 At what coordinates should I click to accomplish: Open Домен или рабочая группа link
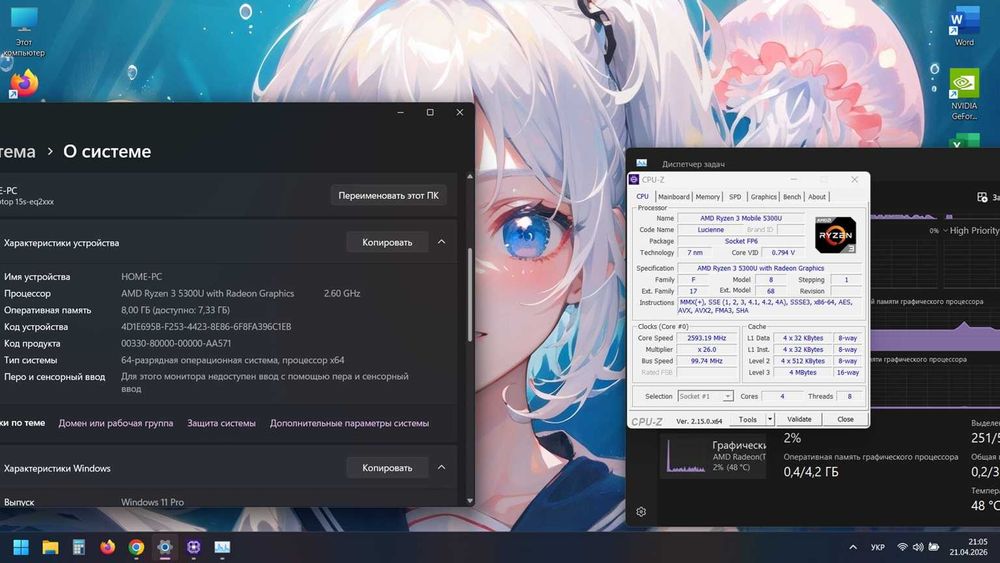(115, 423)
